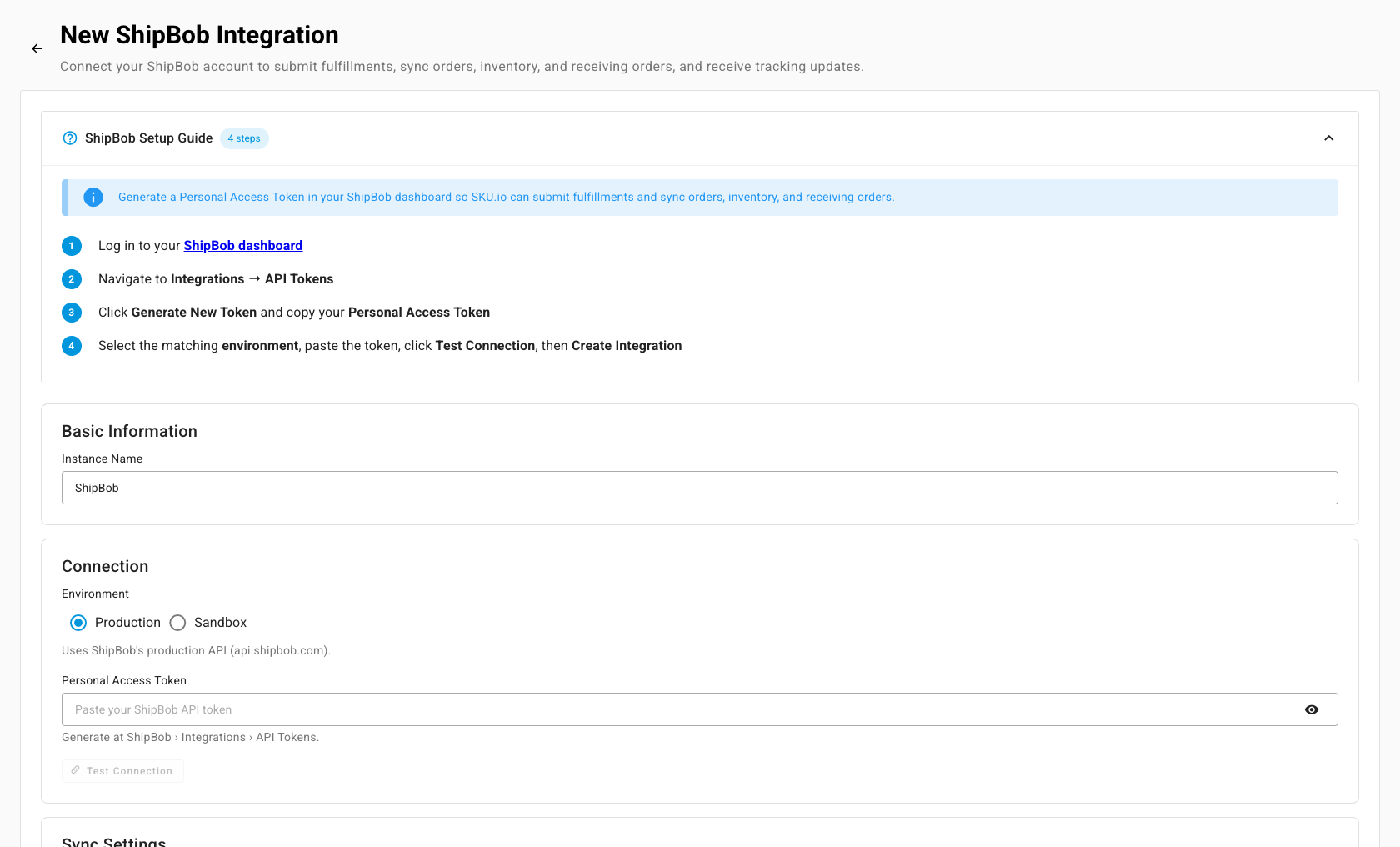Select the Sandbox environment radio button

177,623
